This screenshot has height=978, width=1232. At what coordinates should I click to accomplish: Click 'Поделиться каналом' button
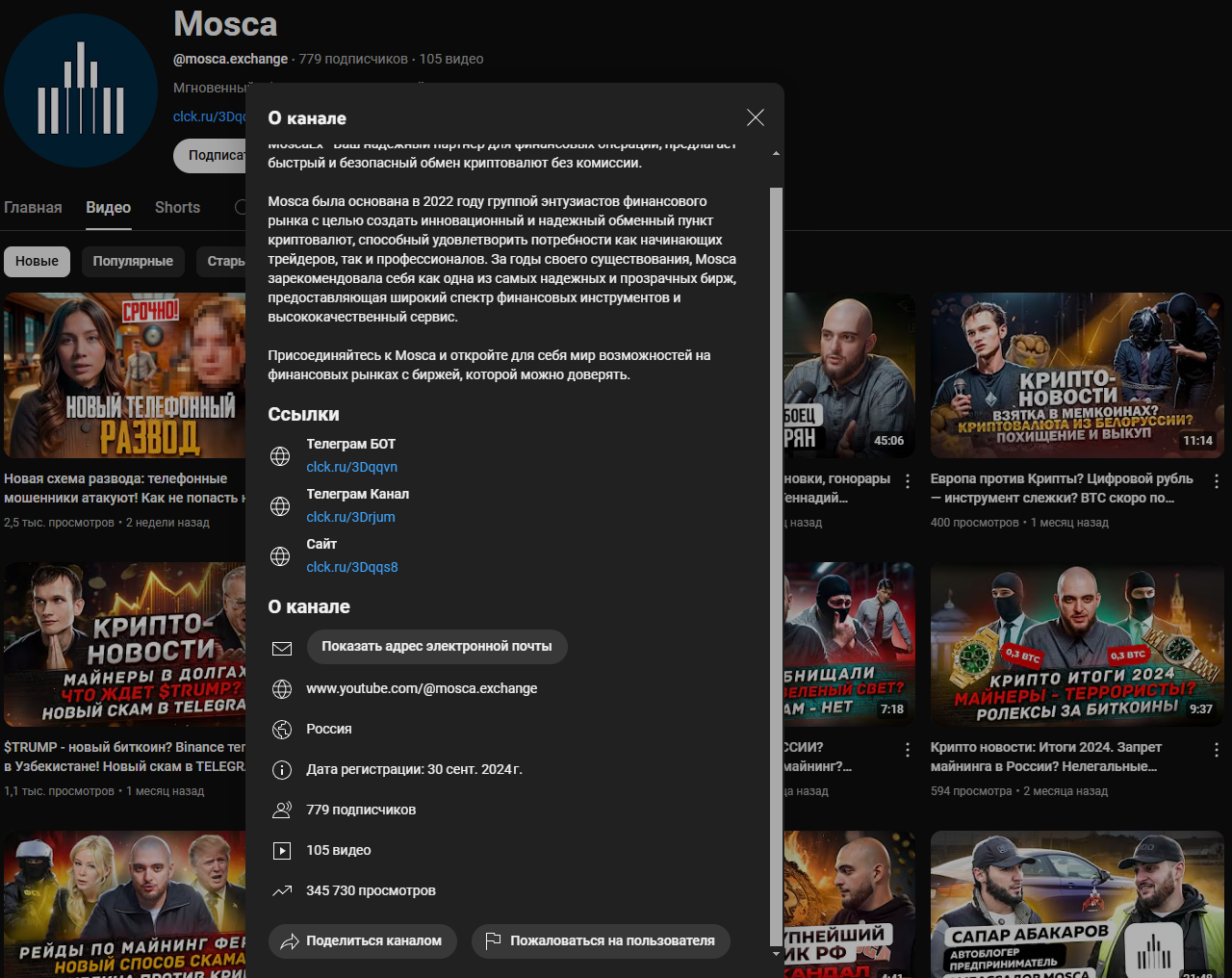click(x=361, y=941)
